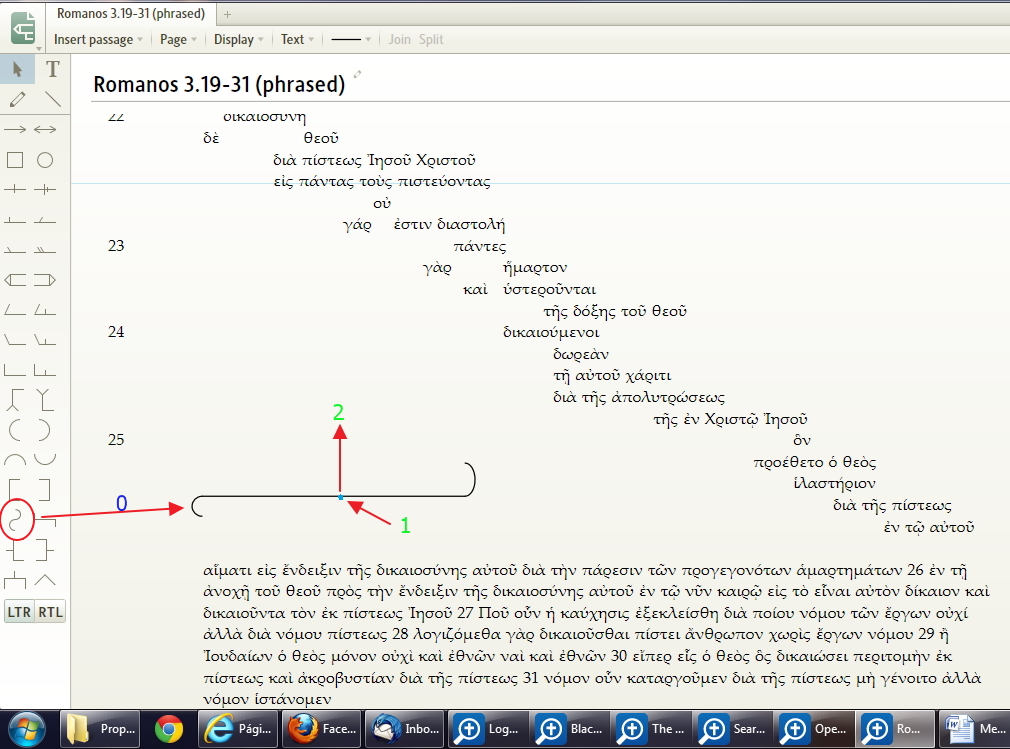Select the left square bracket shape

pyautogui.click(x=15, y=489)
